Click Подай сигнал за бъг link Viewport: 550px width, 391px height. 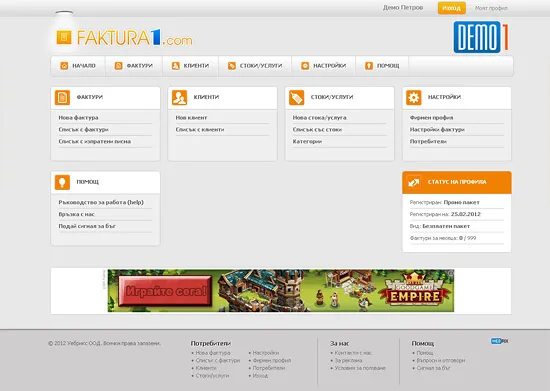87,226
